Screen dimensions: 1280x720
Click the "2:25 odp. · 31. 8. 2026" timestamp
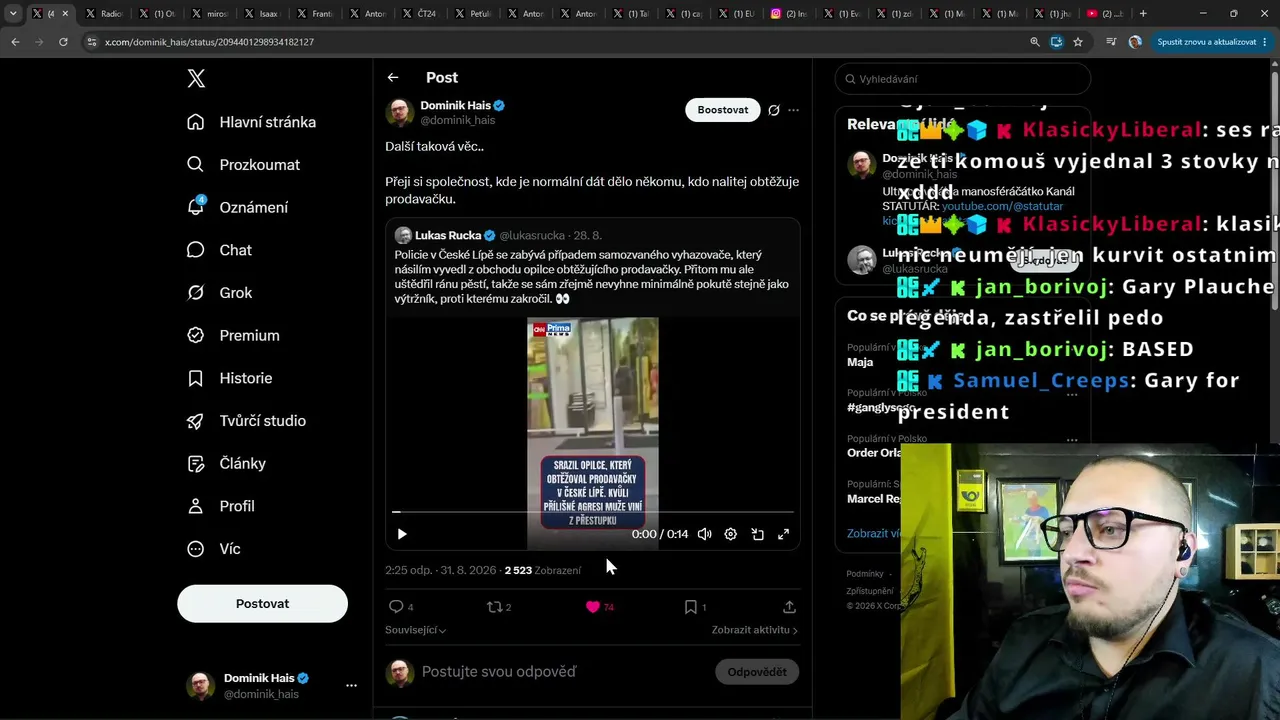(441, 570)
